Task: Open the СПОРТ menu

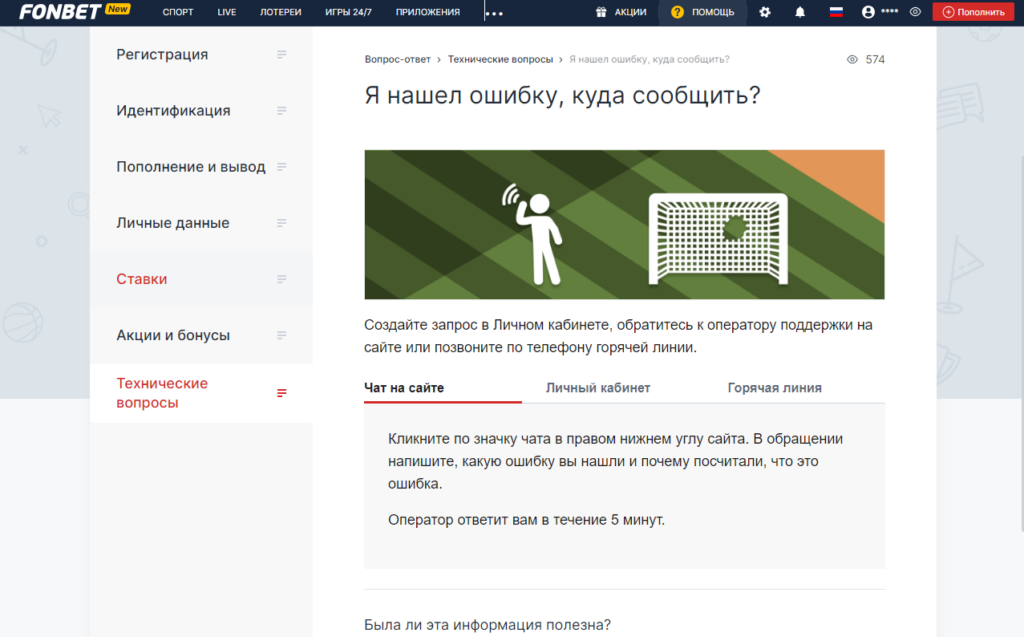Action: click(x=178, y=12)
